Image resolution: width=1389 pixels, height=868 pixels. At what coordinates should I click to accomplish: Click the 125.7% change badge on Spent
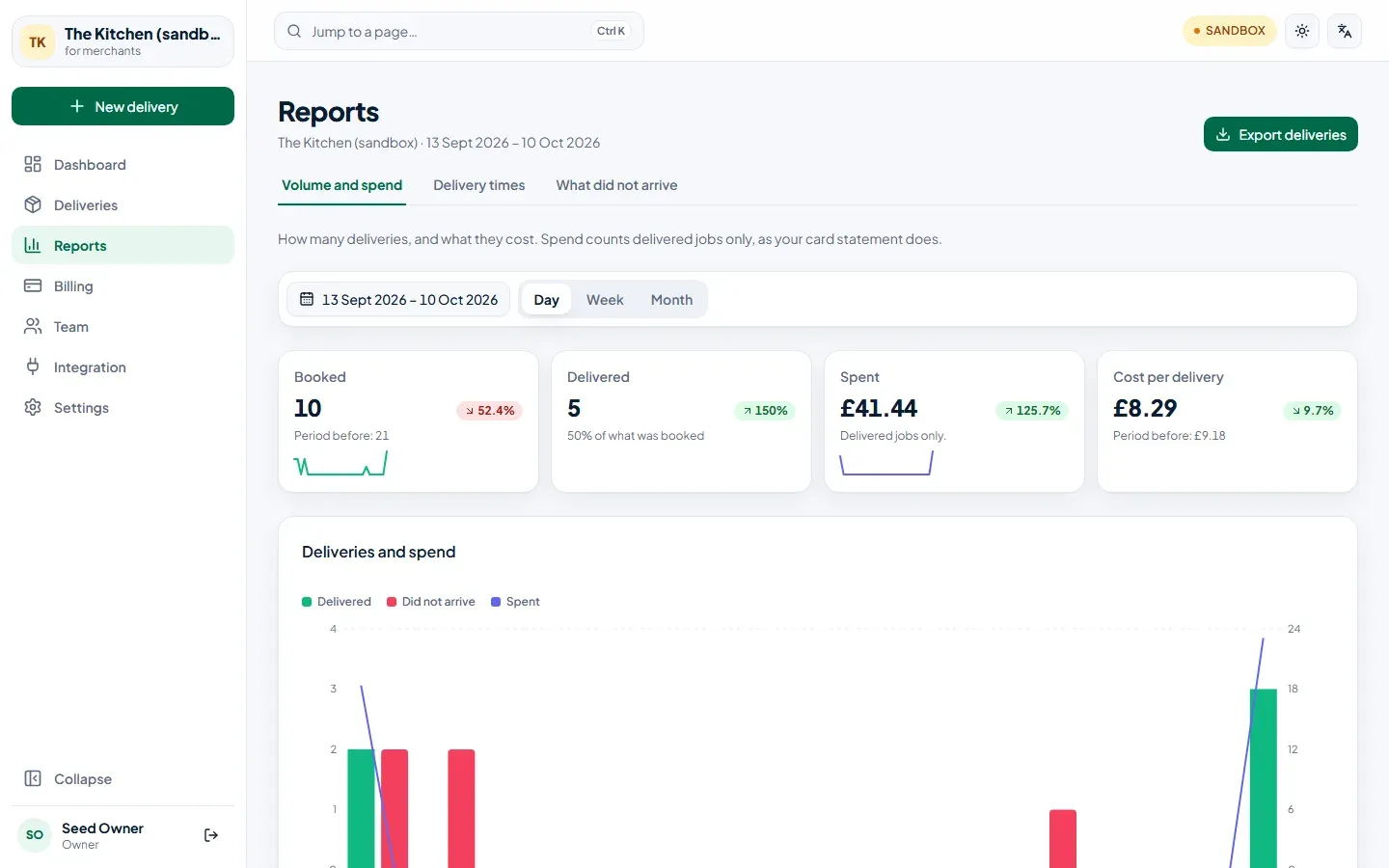coord(1032,411)
